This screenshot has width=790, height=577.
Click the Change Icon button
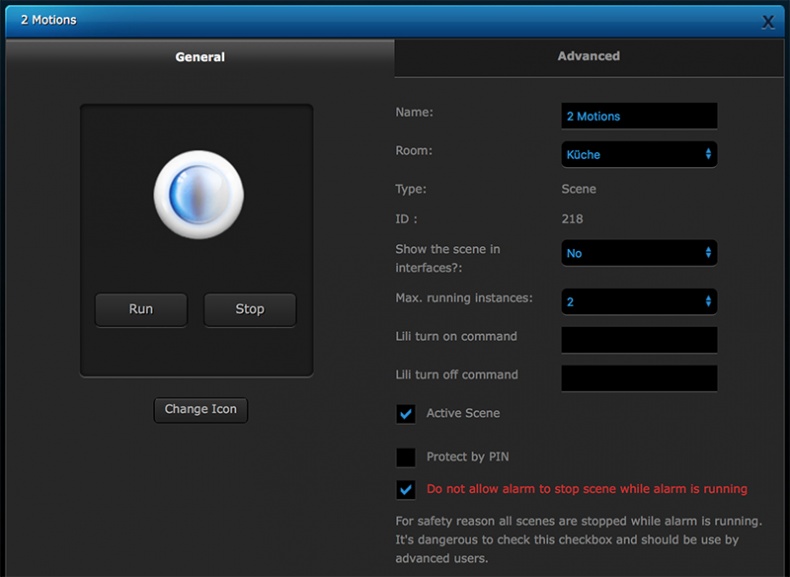point(200,409)
